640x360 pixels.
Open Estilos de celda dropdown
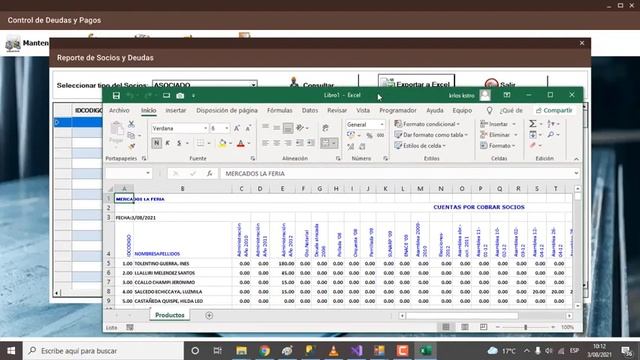420,146
